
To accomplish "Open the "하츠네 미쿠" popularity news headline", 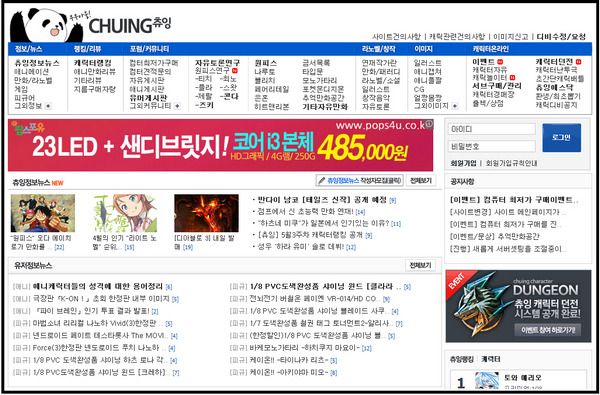I will [x=324, y=223].
